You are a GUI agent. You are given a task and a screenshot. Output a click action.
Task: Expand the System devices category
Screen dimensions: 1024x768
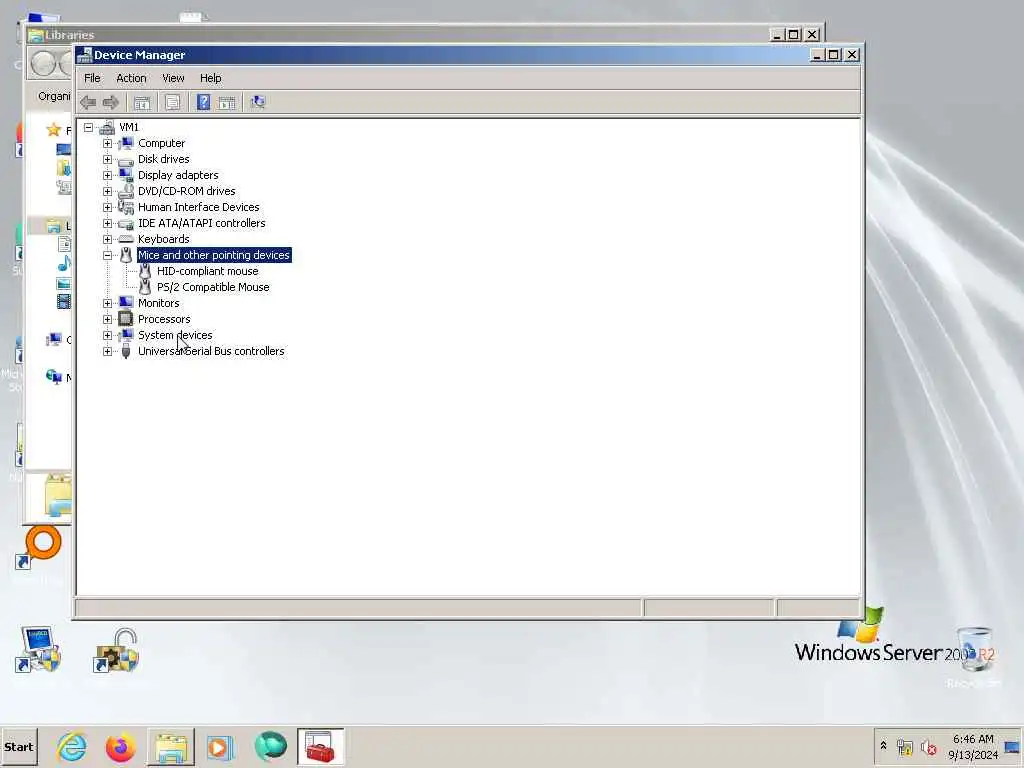(x=107, y=335)
